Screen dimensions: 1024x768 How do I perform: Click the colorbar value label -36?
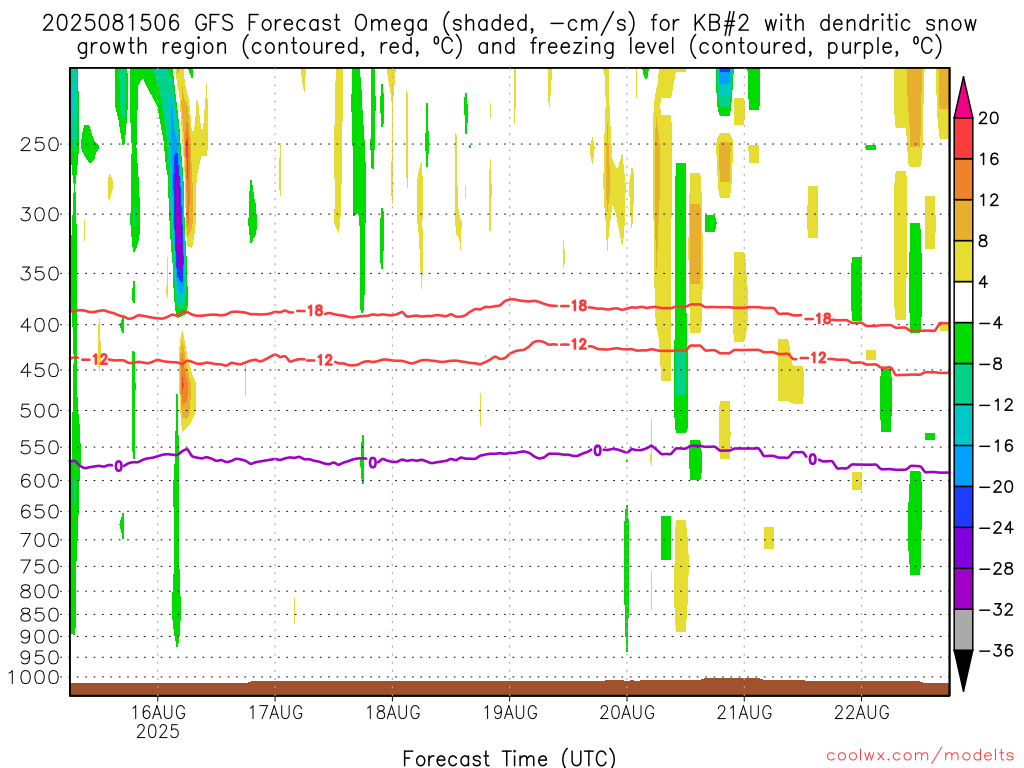[x=996, y=650]
